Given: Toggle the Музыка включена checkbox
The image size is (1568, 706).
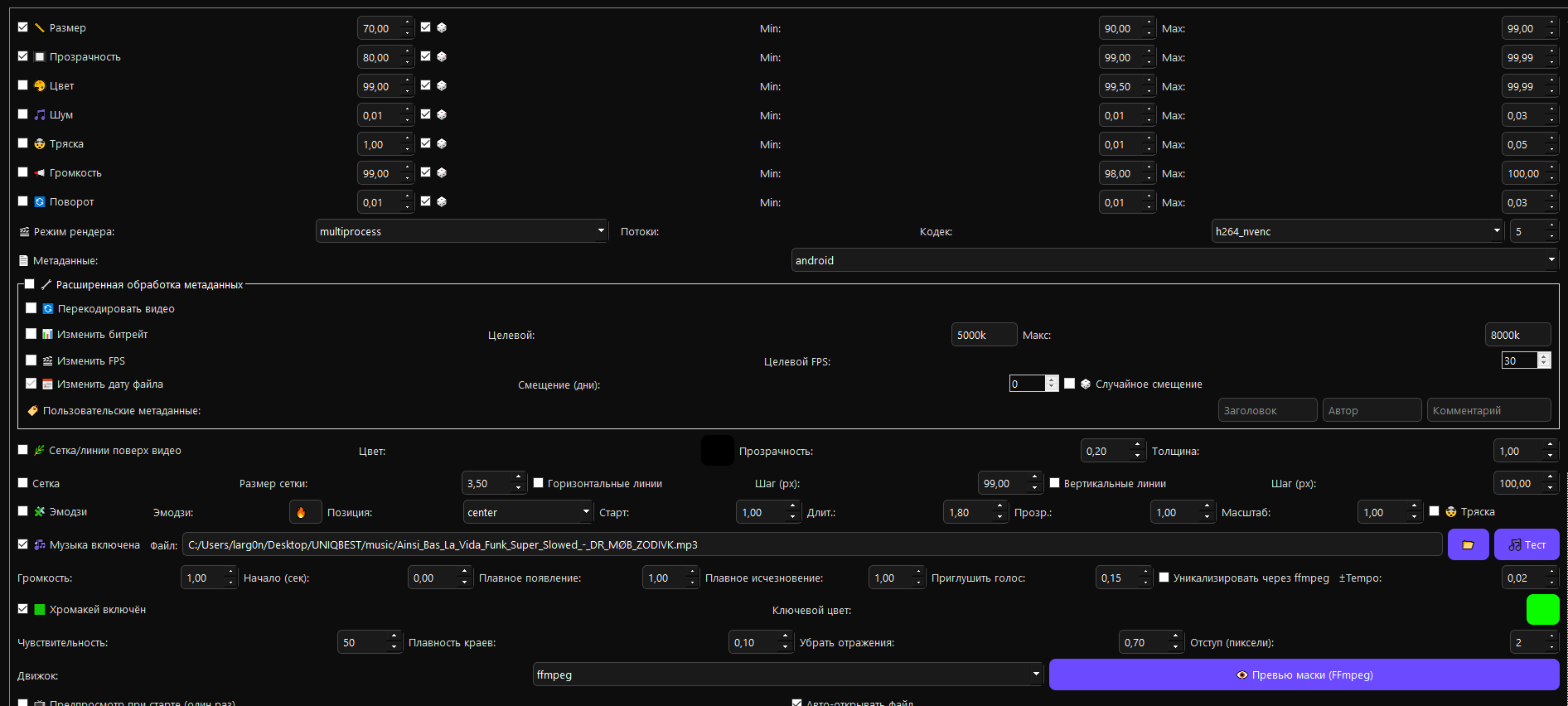Looking at the screenshot, I should [23, 544].
